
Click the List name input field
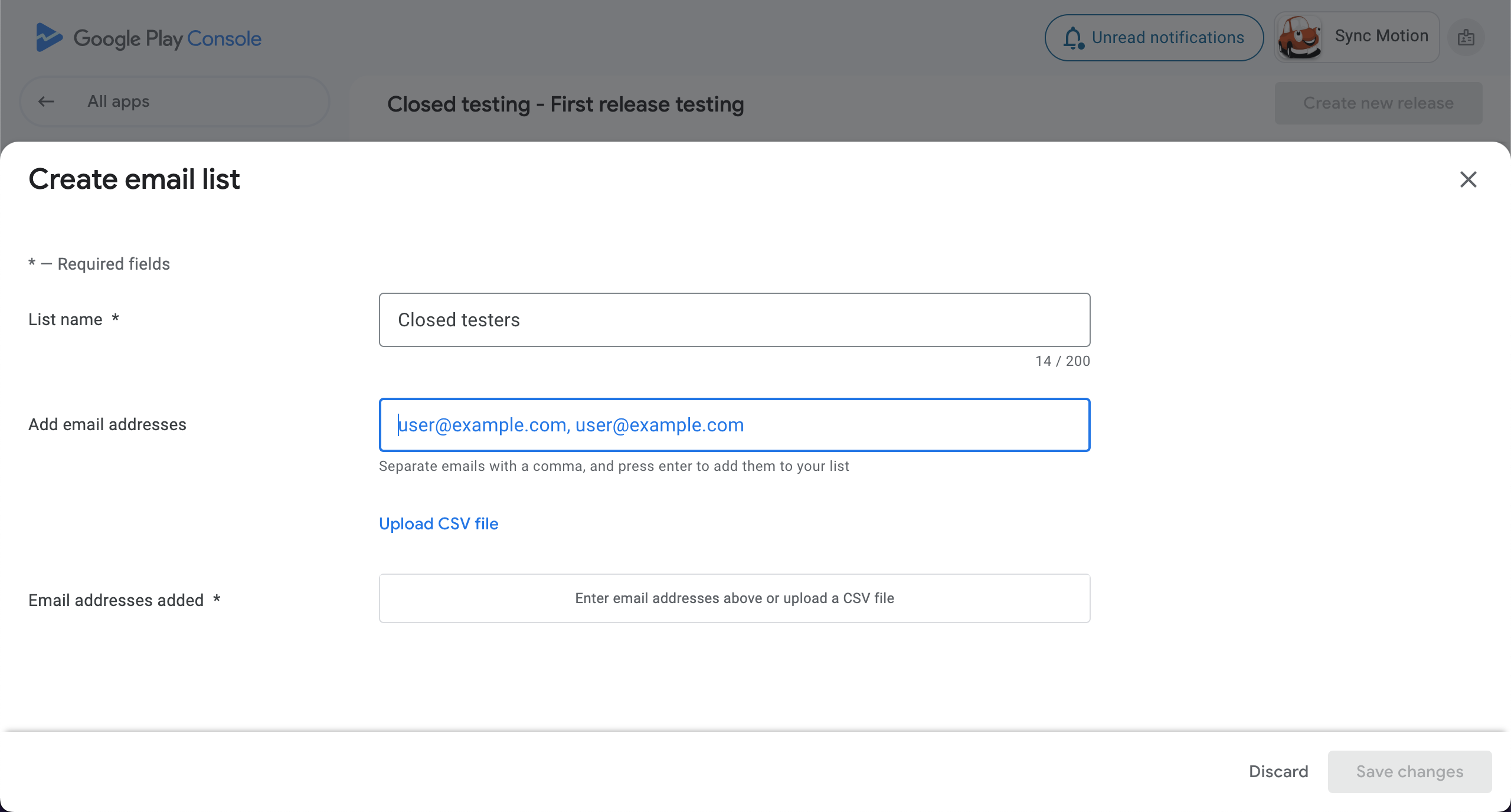click(734, 320)
